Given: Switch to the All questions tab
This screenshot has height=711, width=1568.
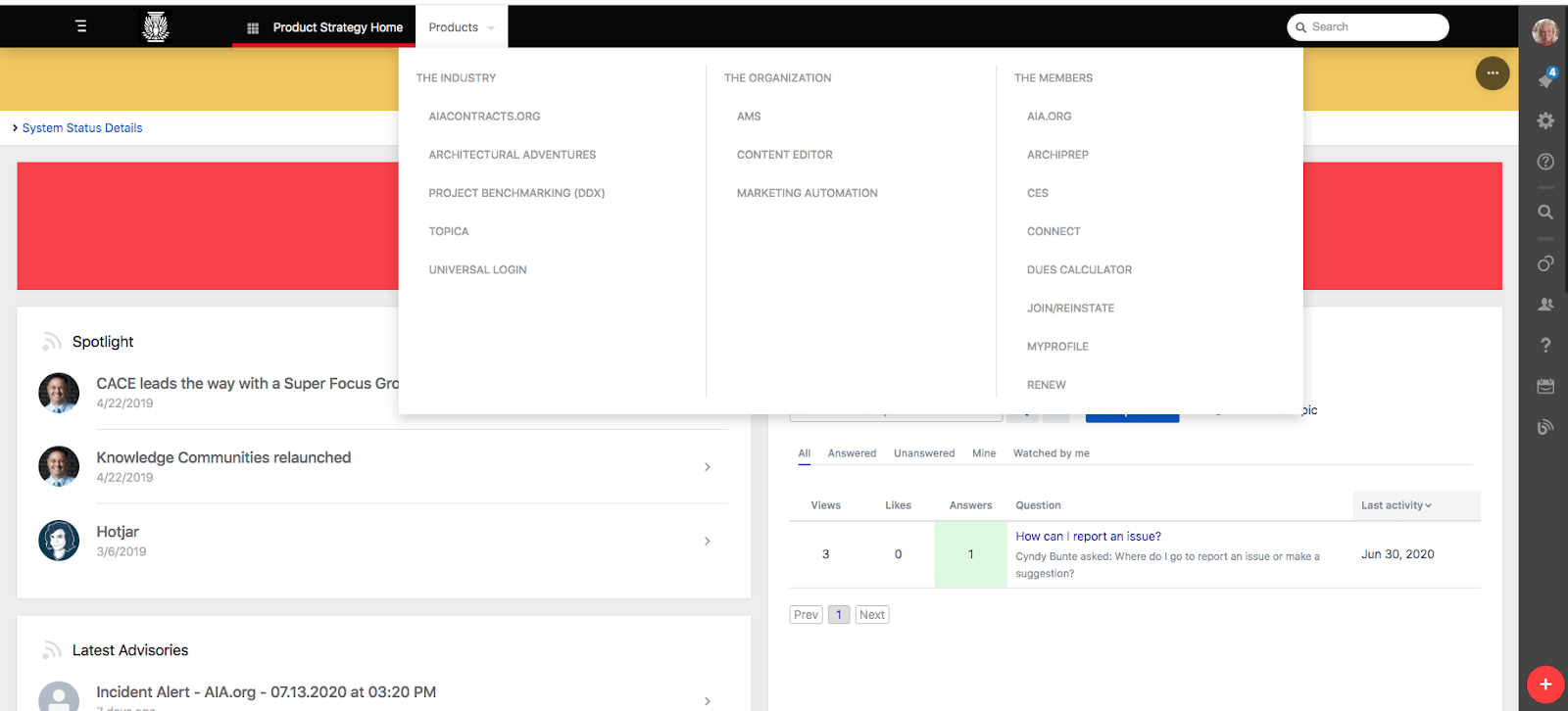Looking at the screenshot, I should [805, 453].
